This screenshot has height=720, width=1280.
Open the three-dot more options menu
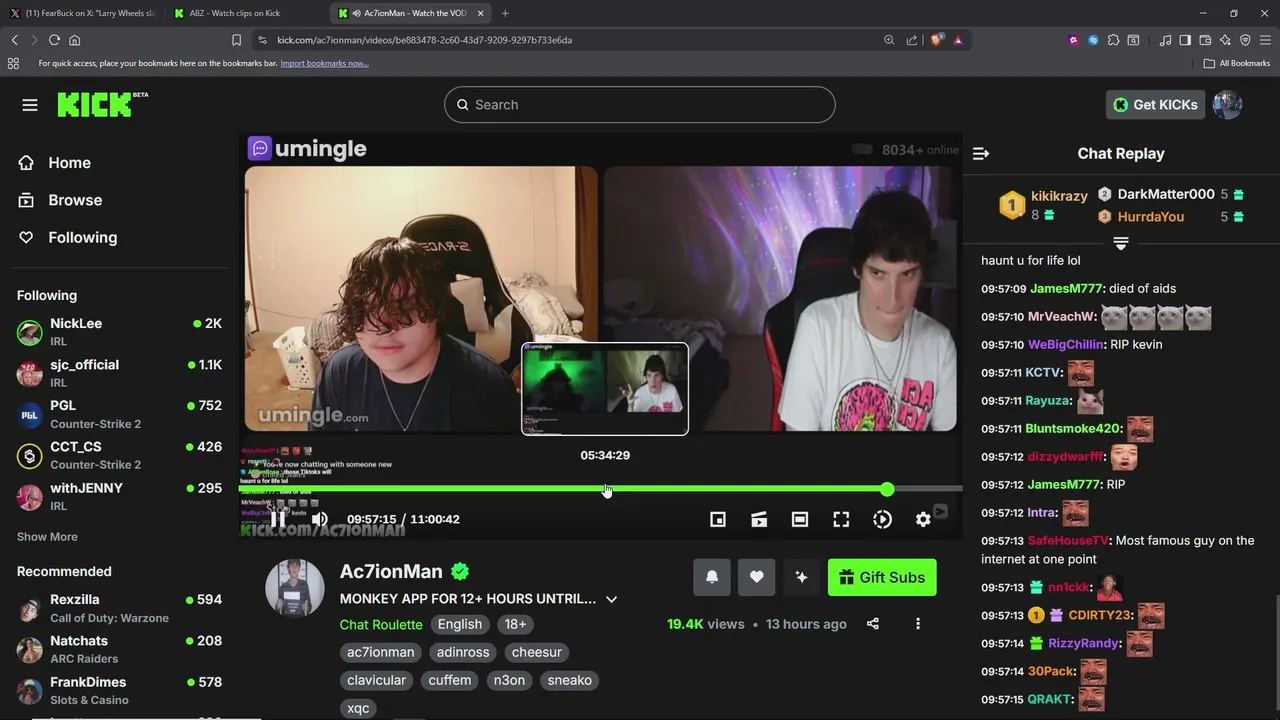pos(918,624)
